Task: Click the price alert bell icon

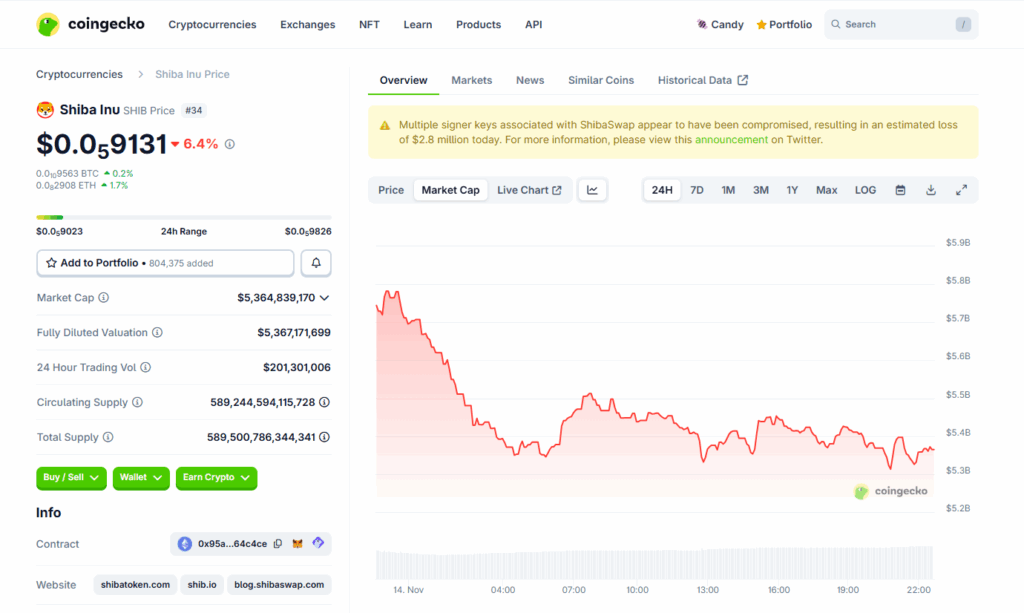Action: (x=316, y=263)
